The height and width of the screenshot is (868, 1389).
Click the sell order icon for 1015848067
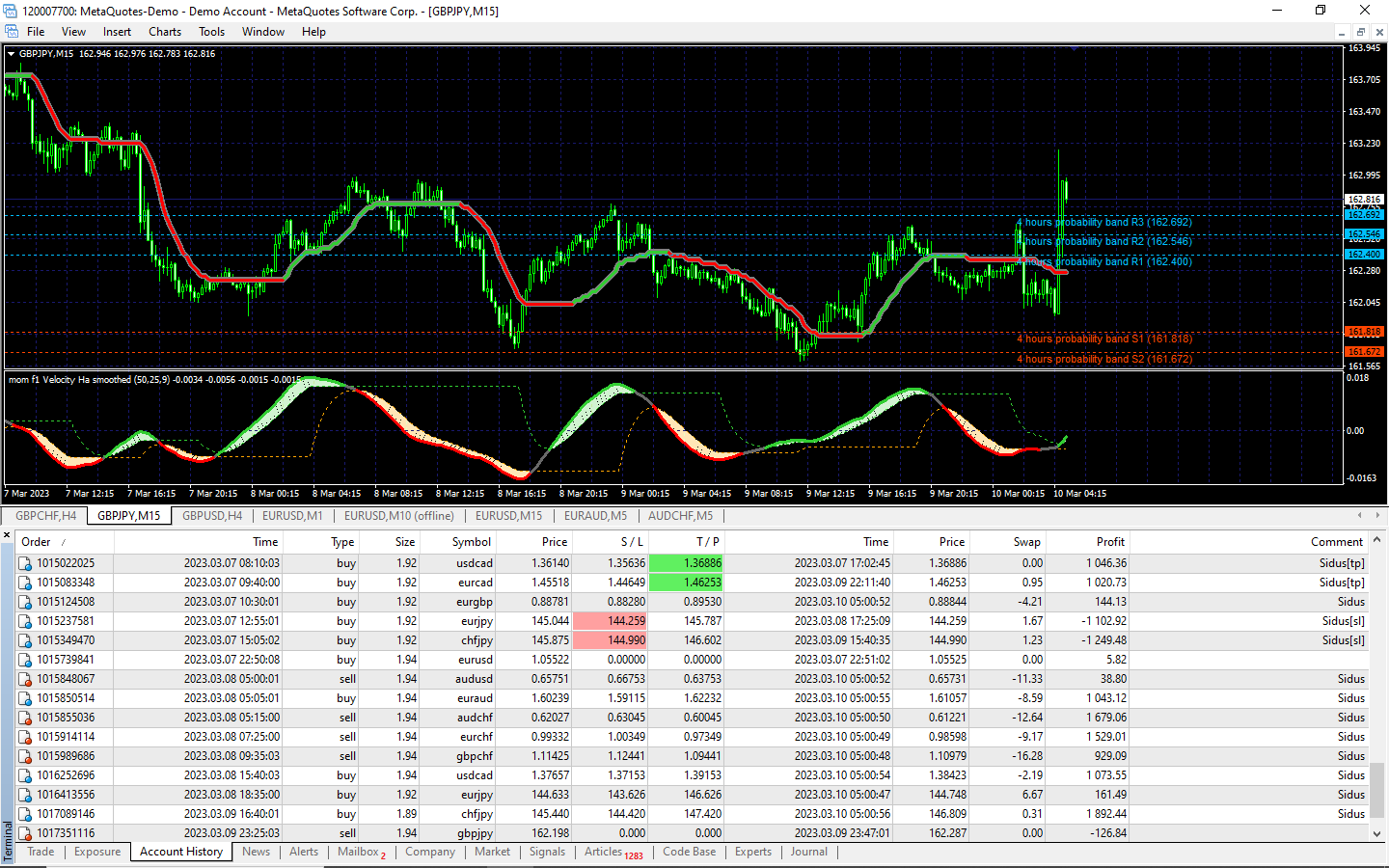[26, 679]
